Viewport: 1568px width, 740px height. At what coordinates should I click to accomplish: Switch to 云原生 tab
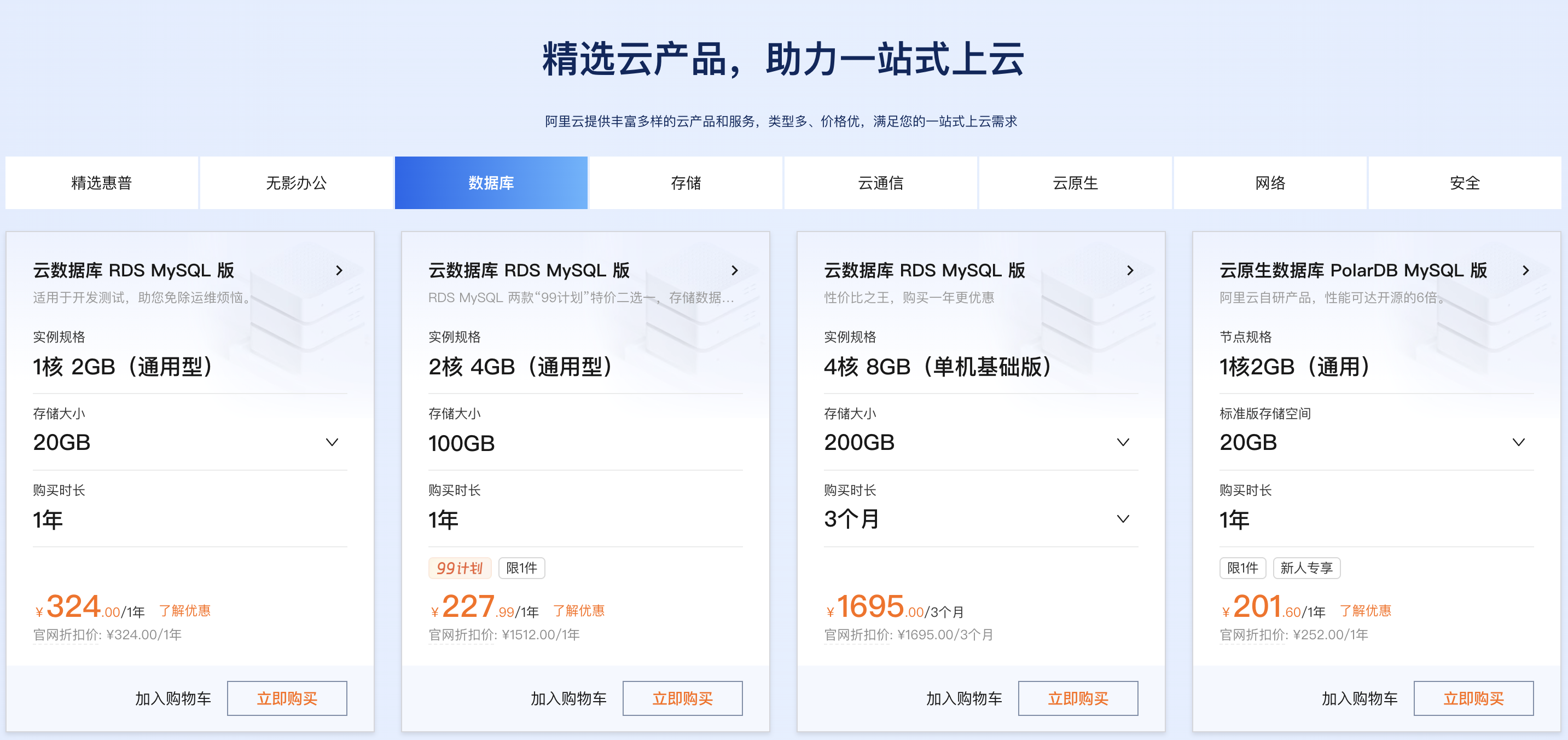coord(1076,183)
